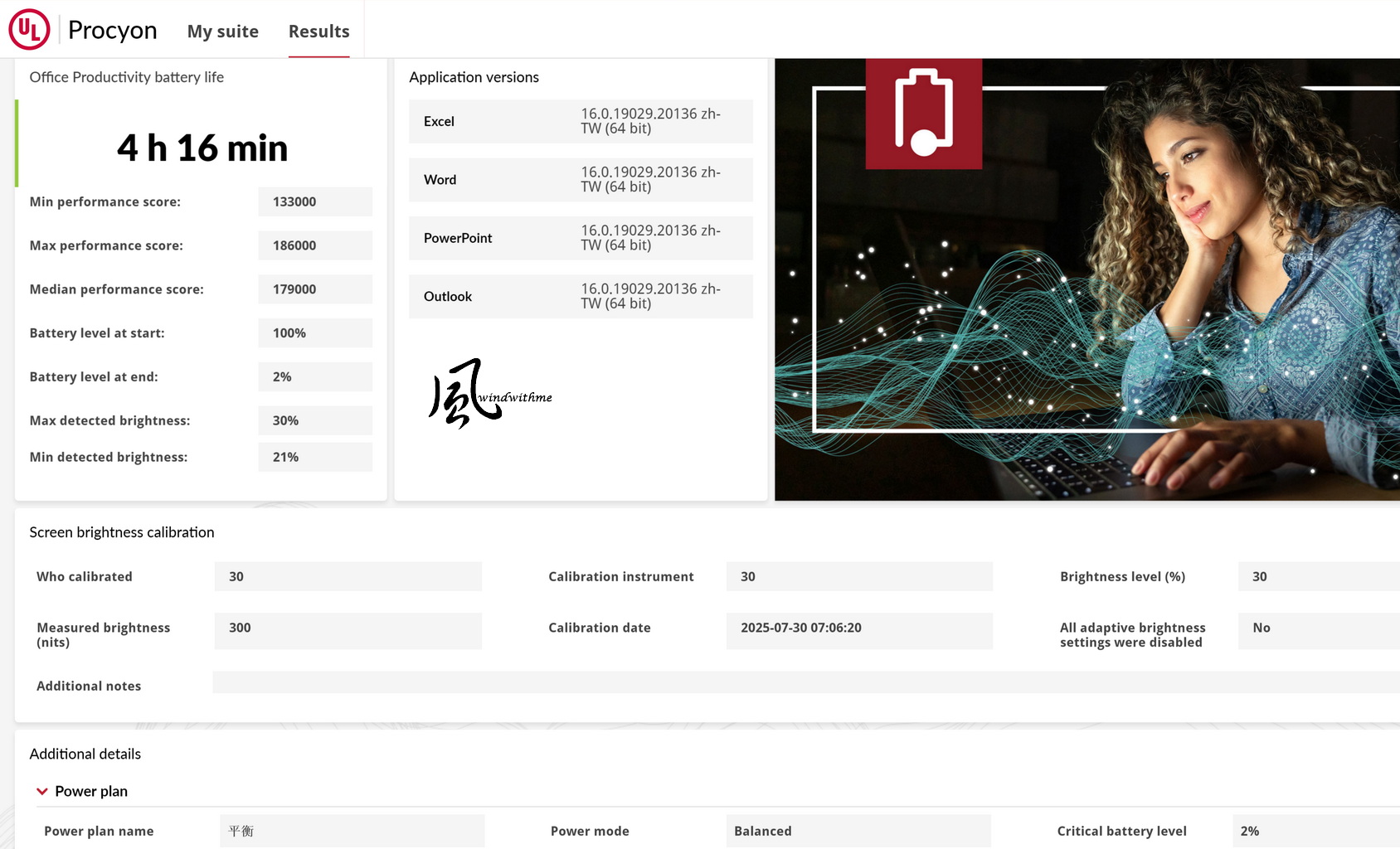Click the Excel application version row
This screenshot has height=849, width=1400.
coord(581,121)
